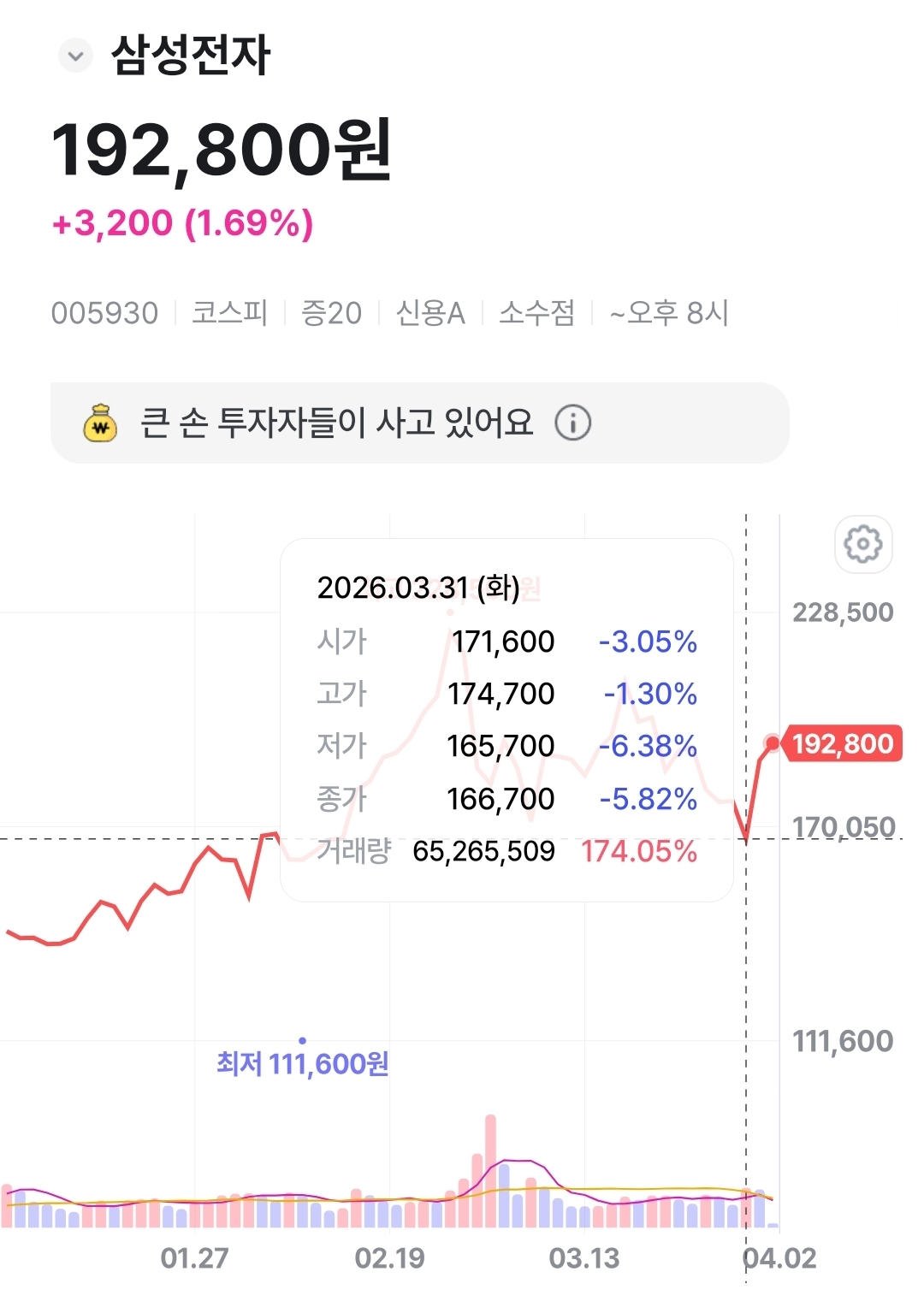The image size is (924, 1313).
Task: Click the 2026.03.31 date in tooltip
Action: pyautogui.click(x=418, y=588)
